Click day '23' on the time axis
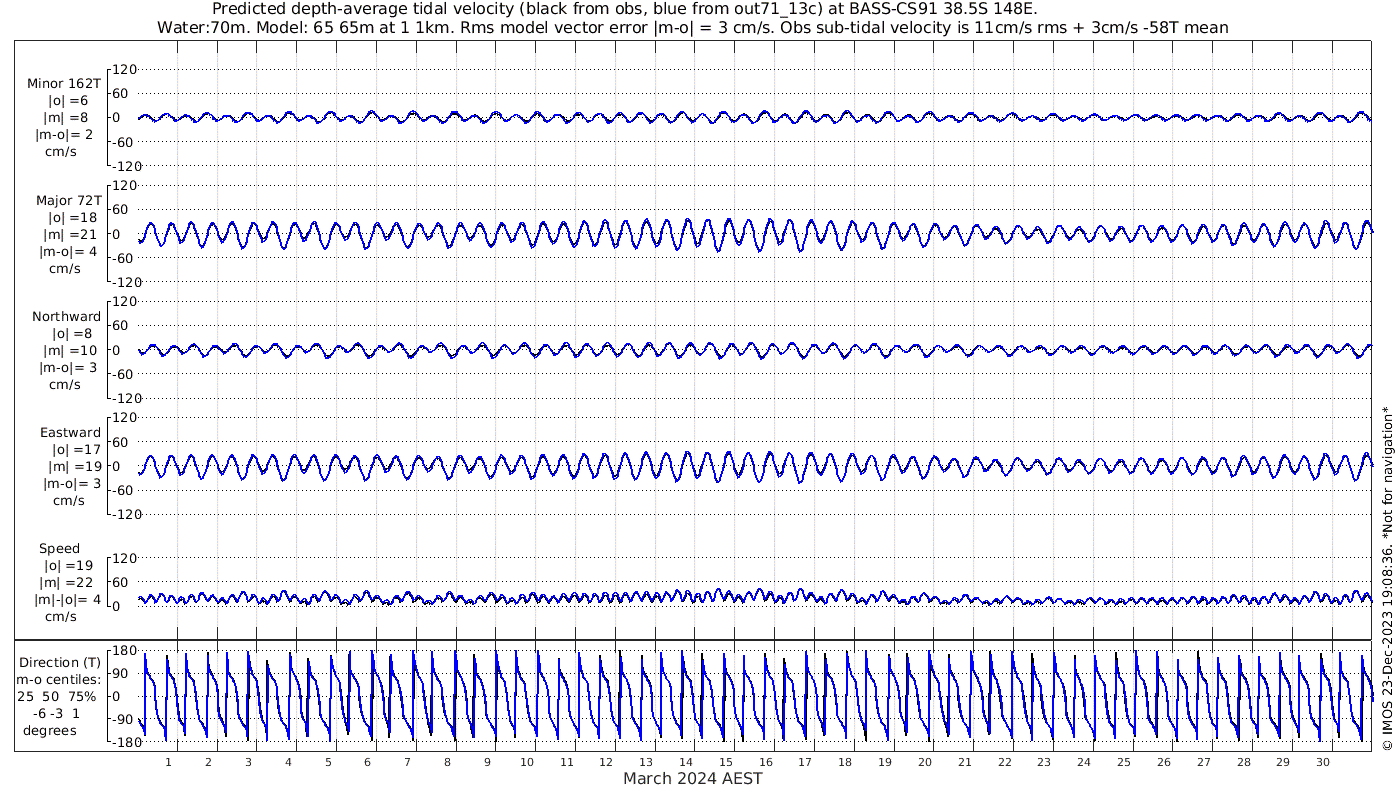 (x=1044, y=762)
